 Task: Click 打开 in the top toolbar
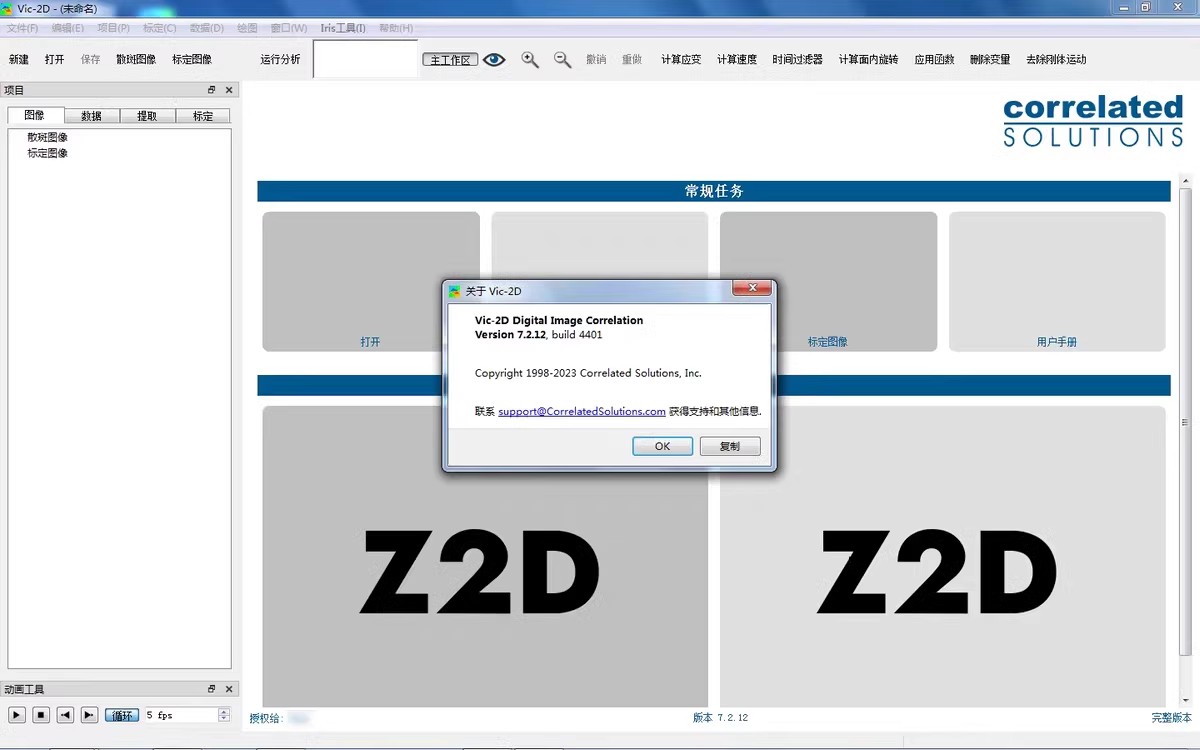tap(55, 60)
